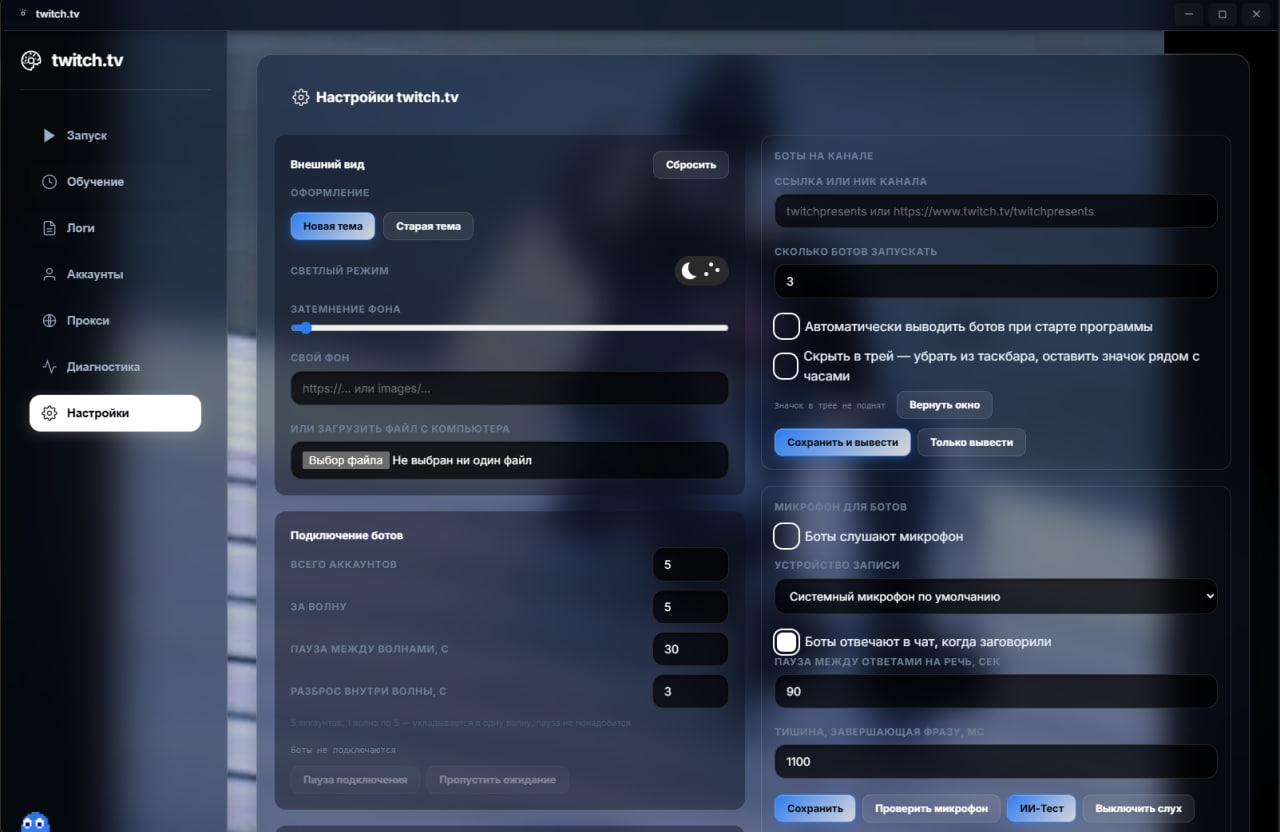This screenshot has width=1280, height=832.
Task: Open the Диагностика section
Action: point(115,367)
